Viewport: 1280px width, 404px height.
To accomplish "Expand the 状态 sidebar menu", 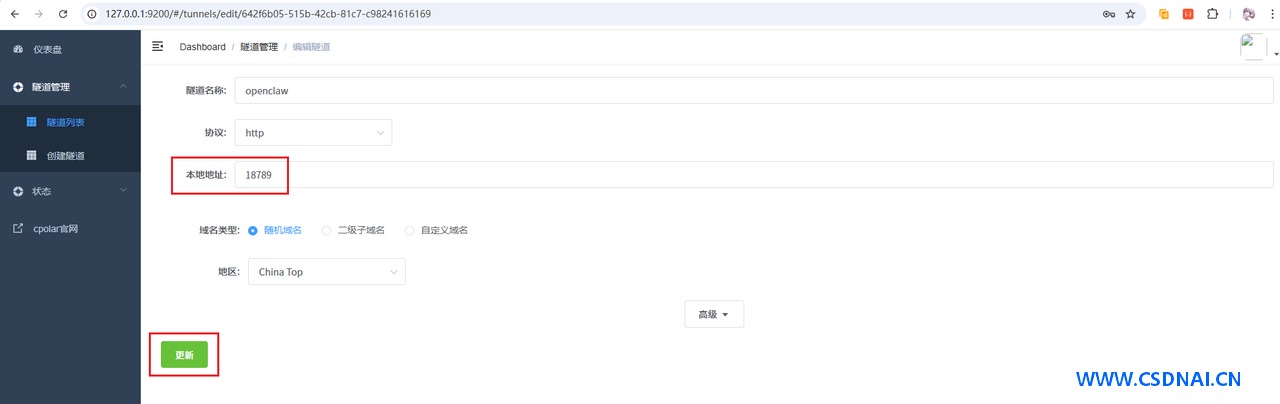I will click(x=70, y=191).
